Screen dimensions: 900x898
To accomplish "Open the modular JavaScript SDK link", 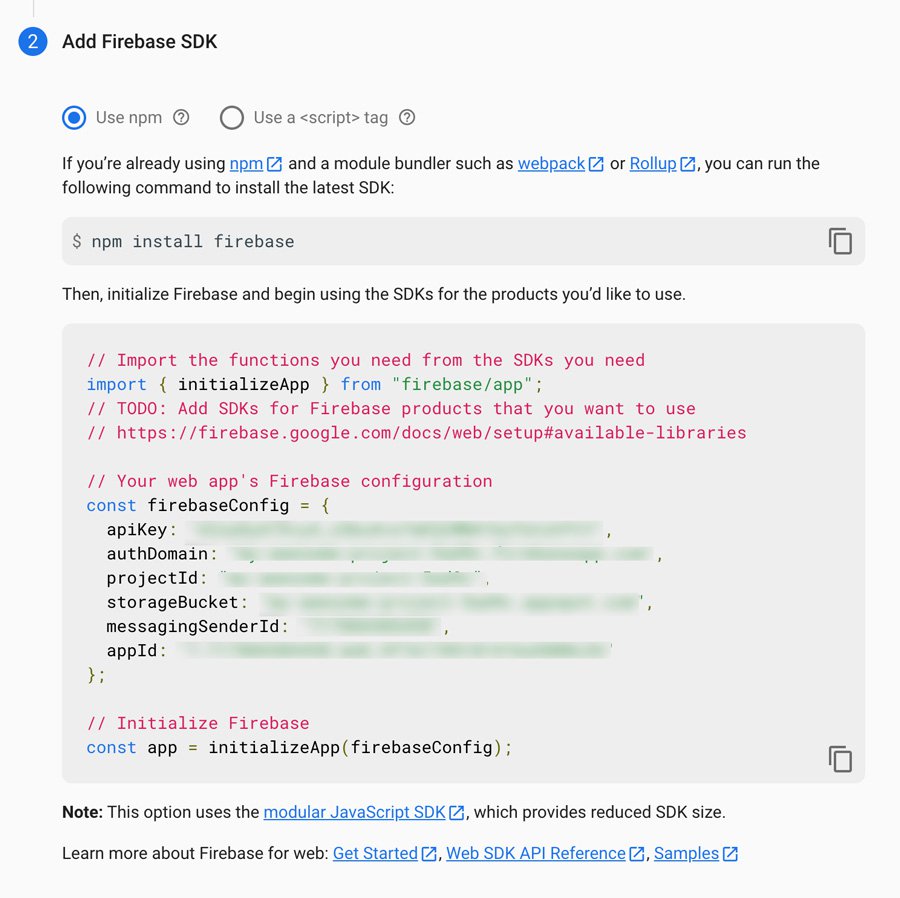I will [x=352, y=812].
